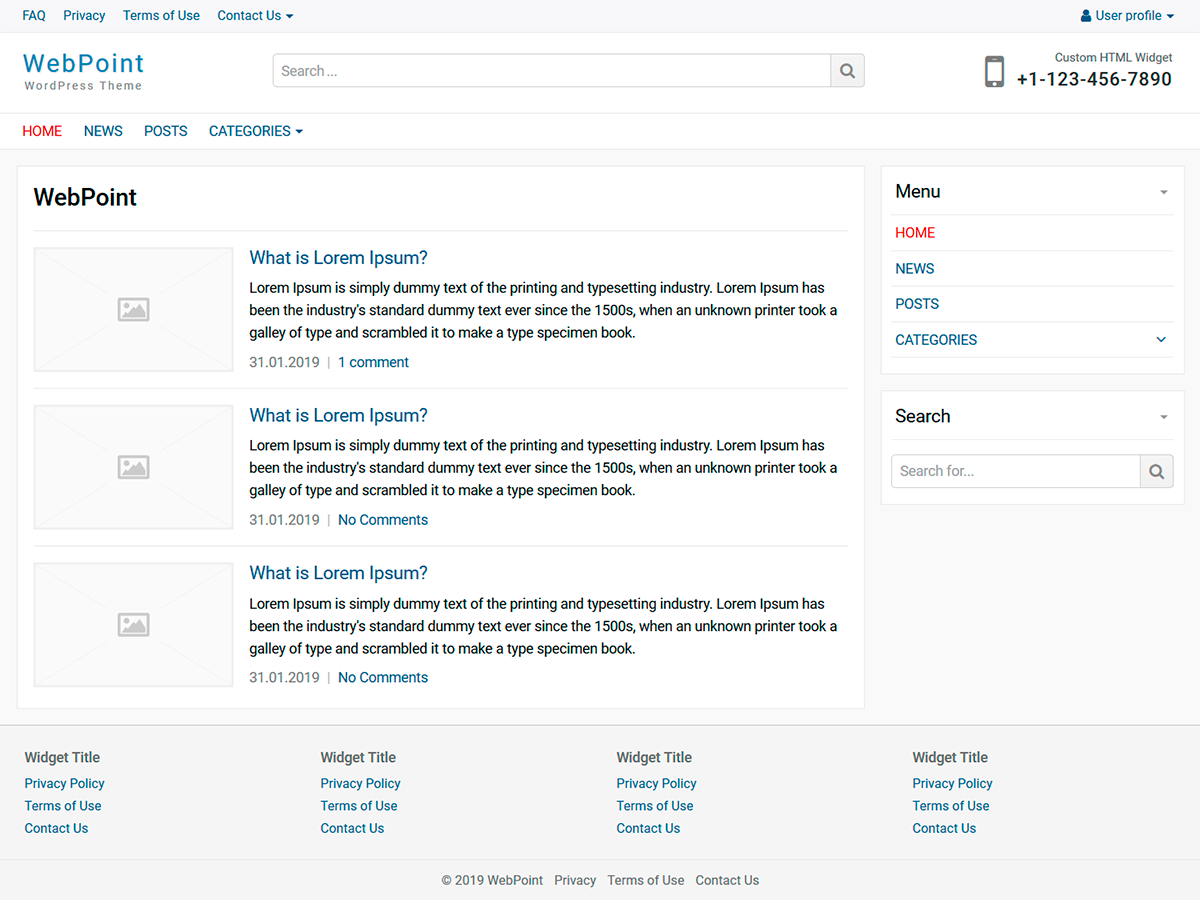Screen dimensions: 1200x900
Task: Open FAQ from the top bar
Action: click(34, 15)
